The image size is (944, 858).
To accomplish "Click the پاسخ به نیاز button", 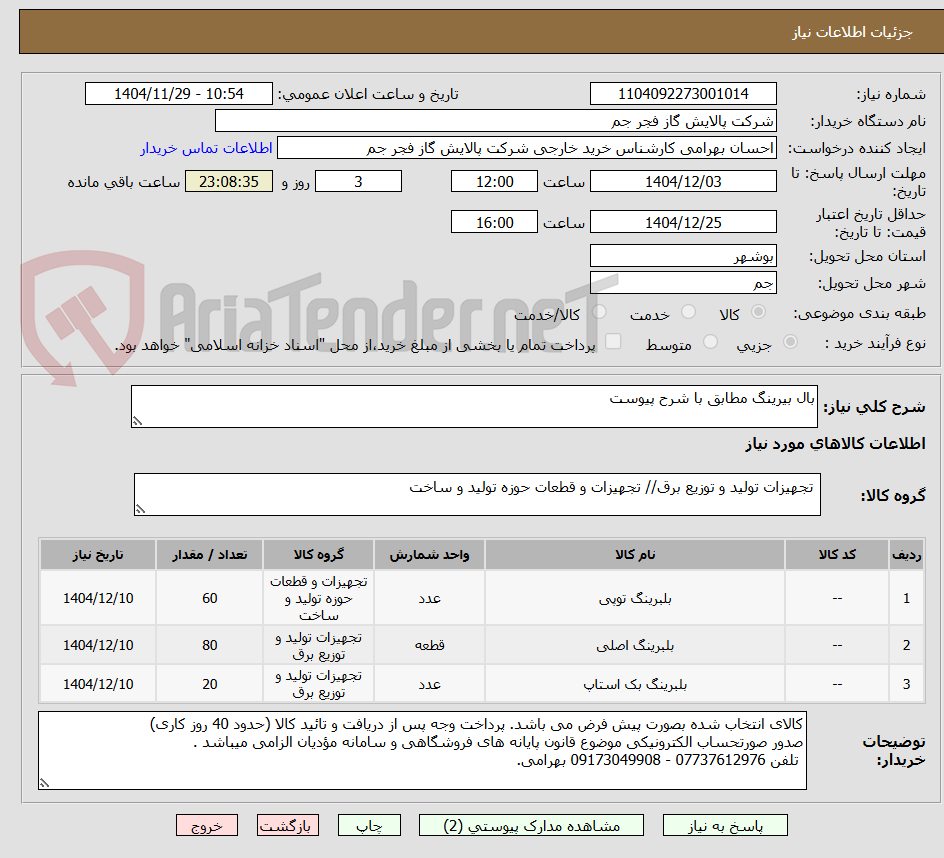I will [725, 825].
